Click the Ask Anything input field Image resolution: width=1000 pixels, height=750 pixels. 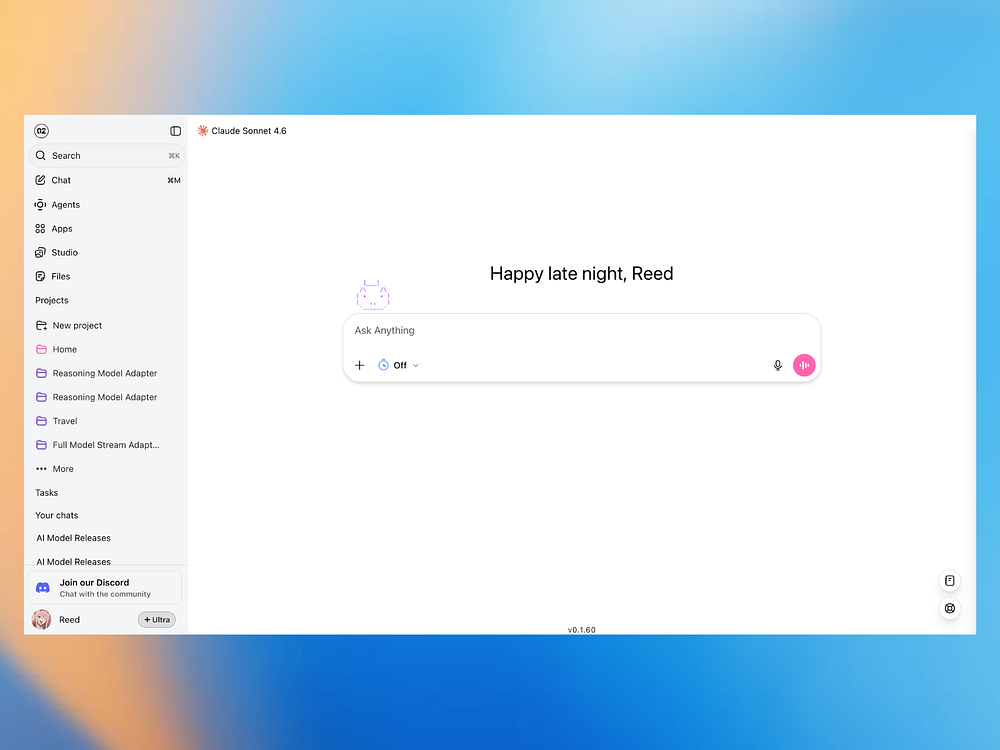pos(582,330)
